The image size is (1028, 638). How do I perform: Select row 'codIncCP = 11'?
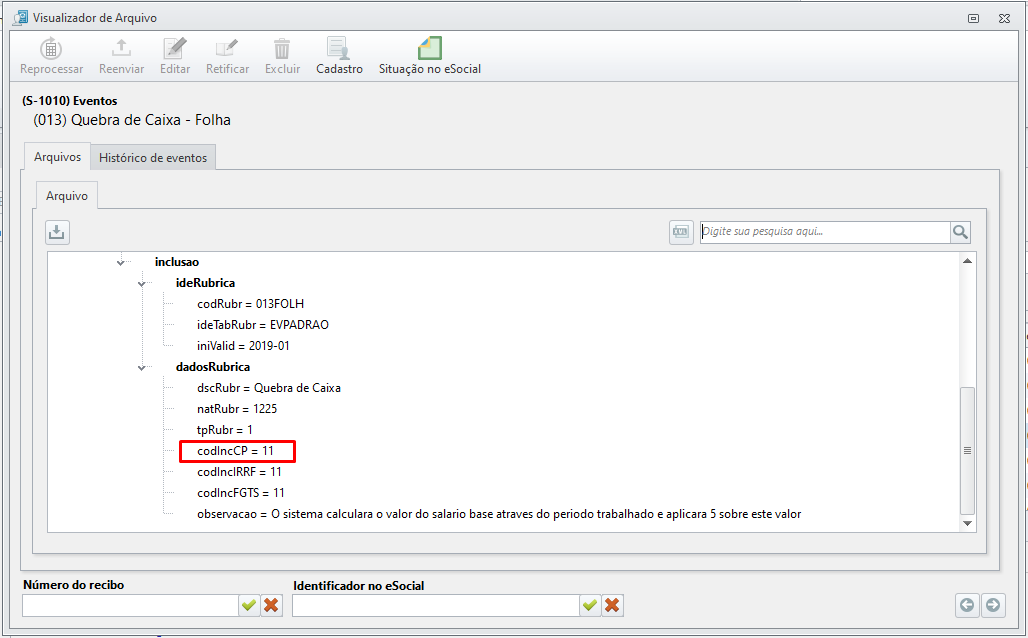tap(235, 451)
